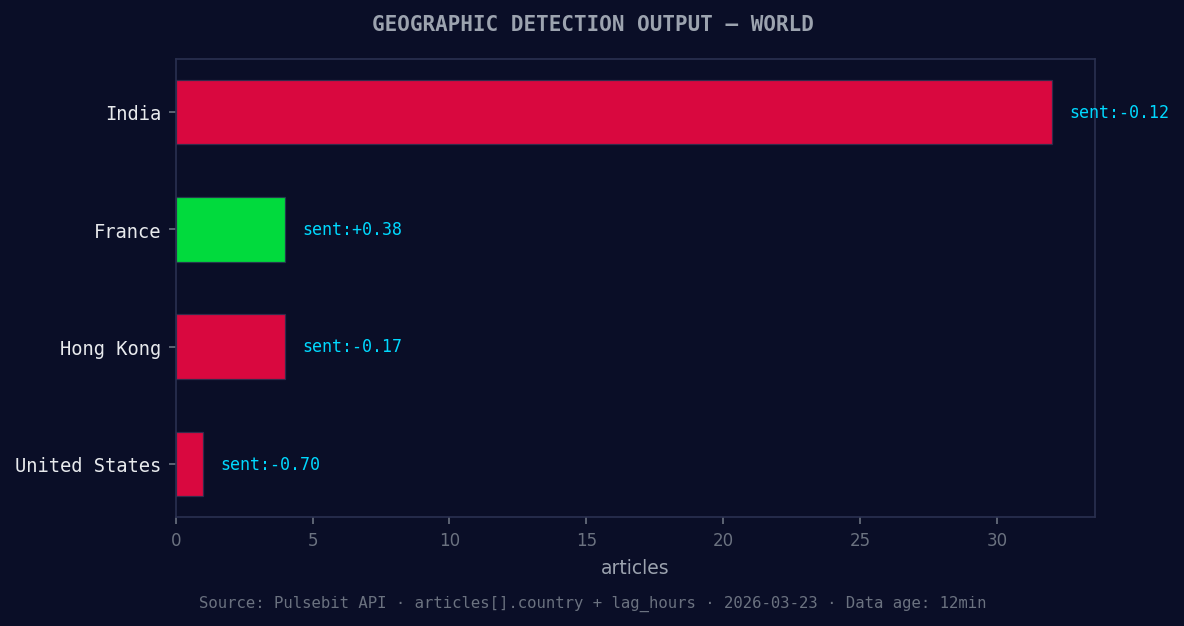Click the '15' tick label on the x-axis
The width and height of the screenshot is (1184, 626).
(x=586, y=539)
